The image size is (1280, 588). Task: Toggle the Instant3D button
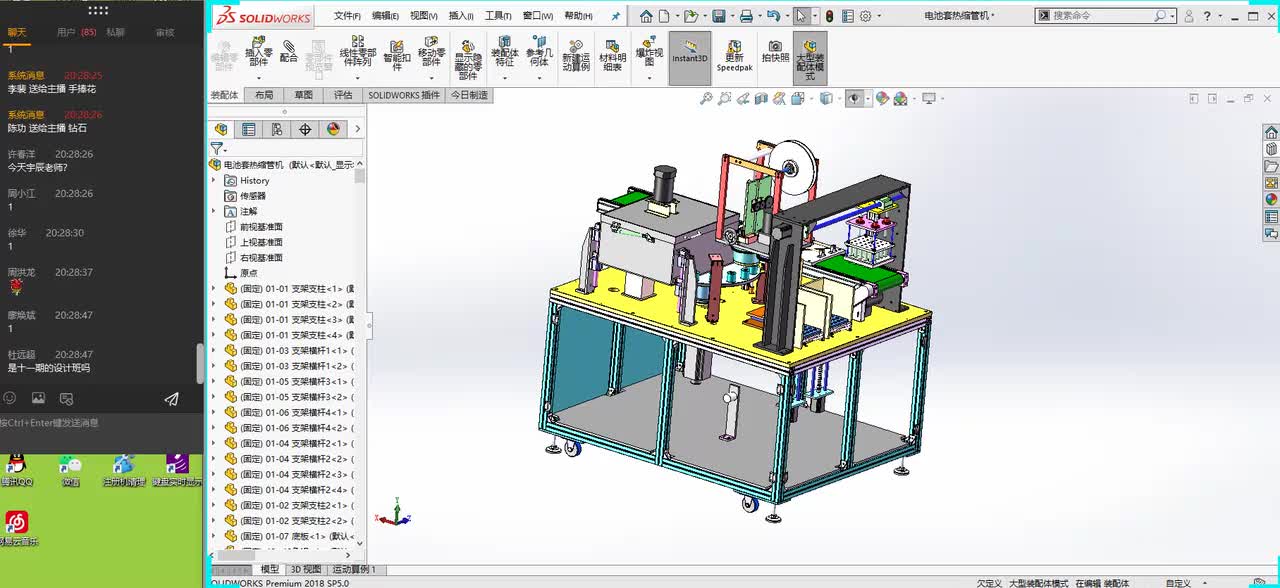[690, 58]
